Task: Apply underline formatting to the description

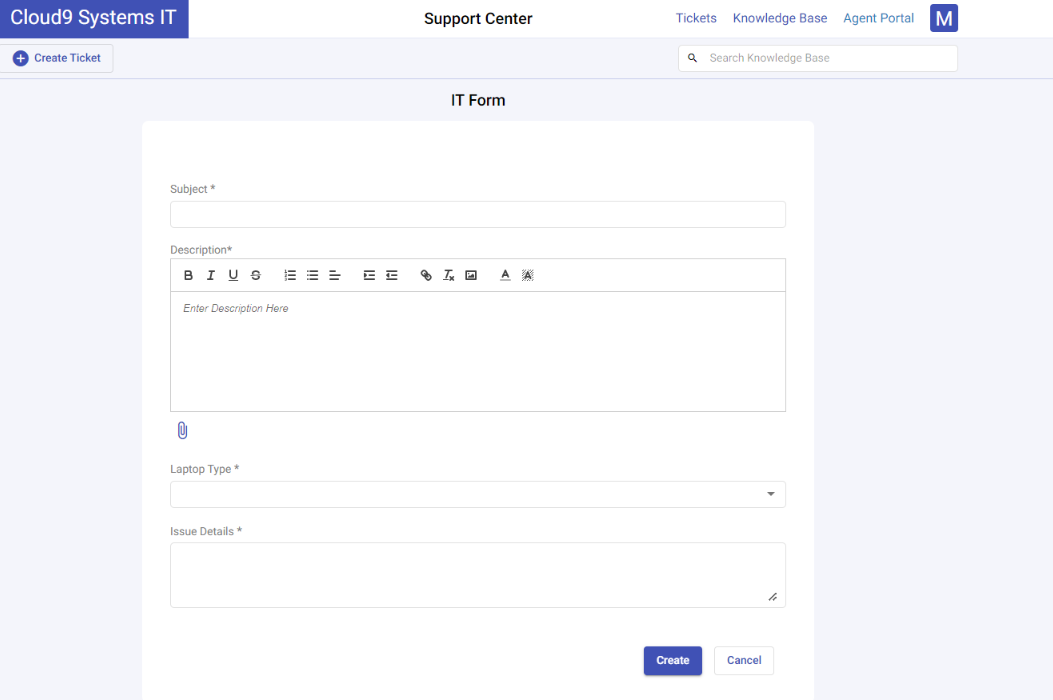Action: pyautogui.click(x=232, y=275)
